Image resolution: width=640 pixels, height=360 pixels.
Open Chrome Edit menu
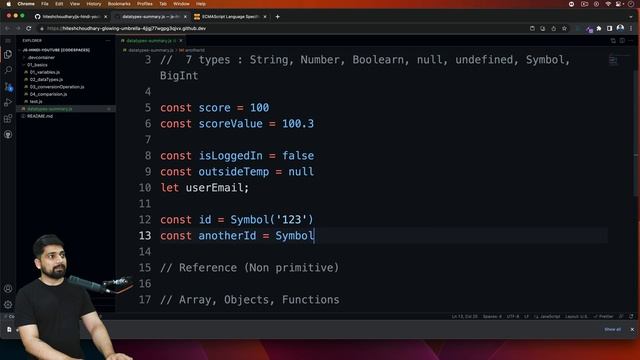coord(59,4)
